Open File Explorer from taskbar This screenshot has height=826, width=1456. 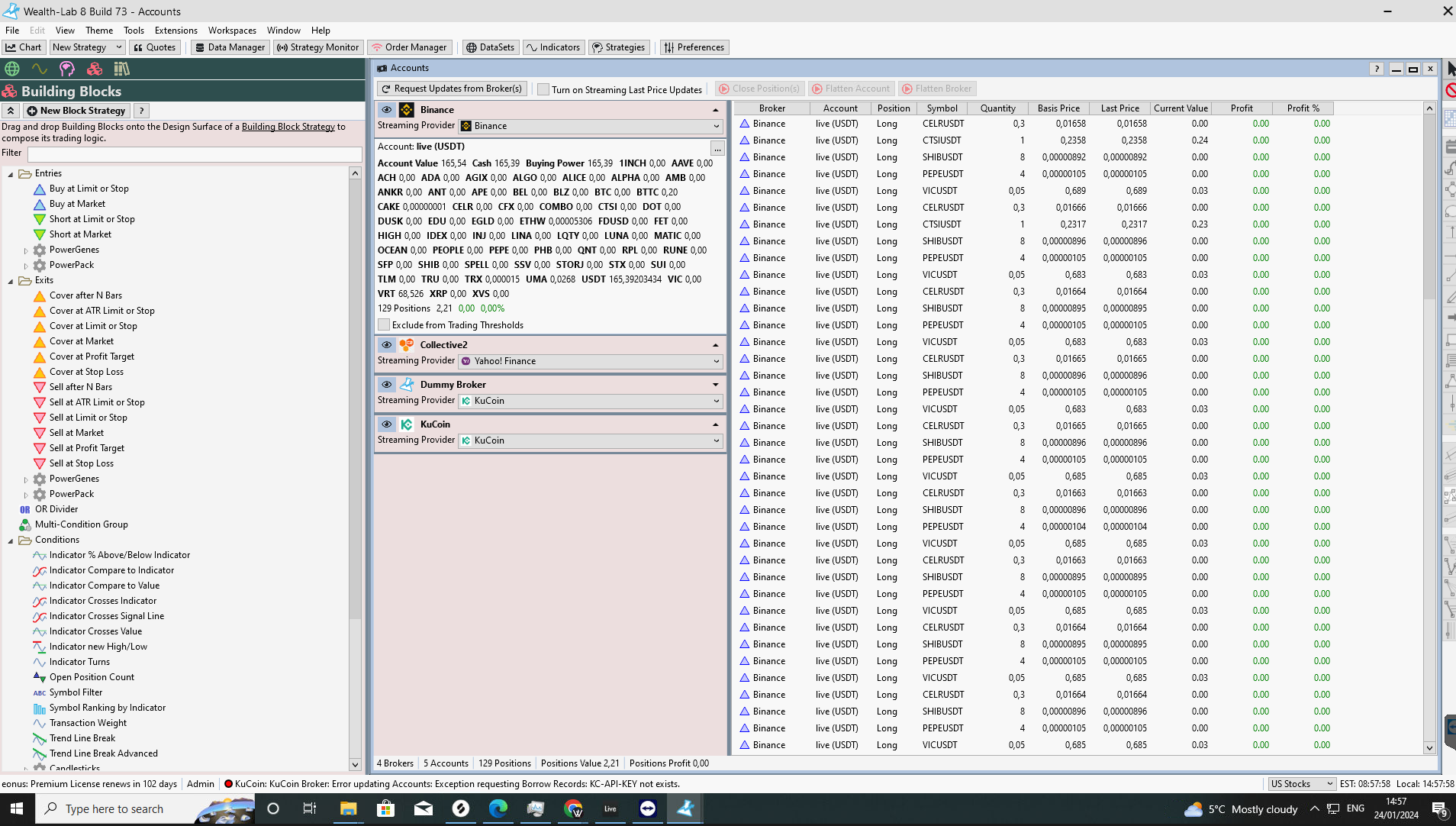(x=348, y=809)
